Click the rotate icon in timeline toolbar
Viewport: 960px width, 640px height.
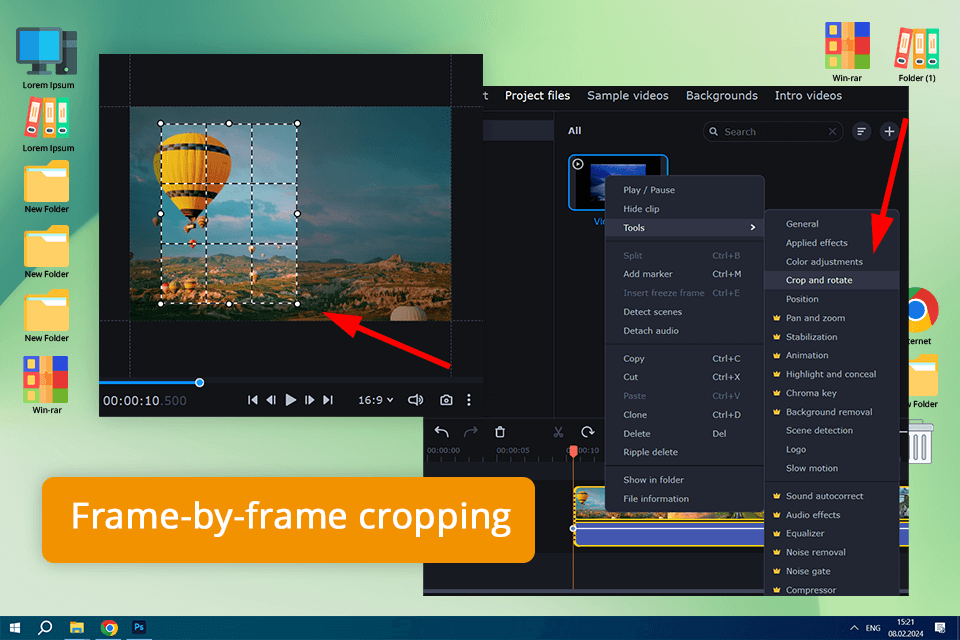pos(588,432)
